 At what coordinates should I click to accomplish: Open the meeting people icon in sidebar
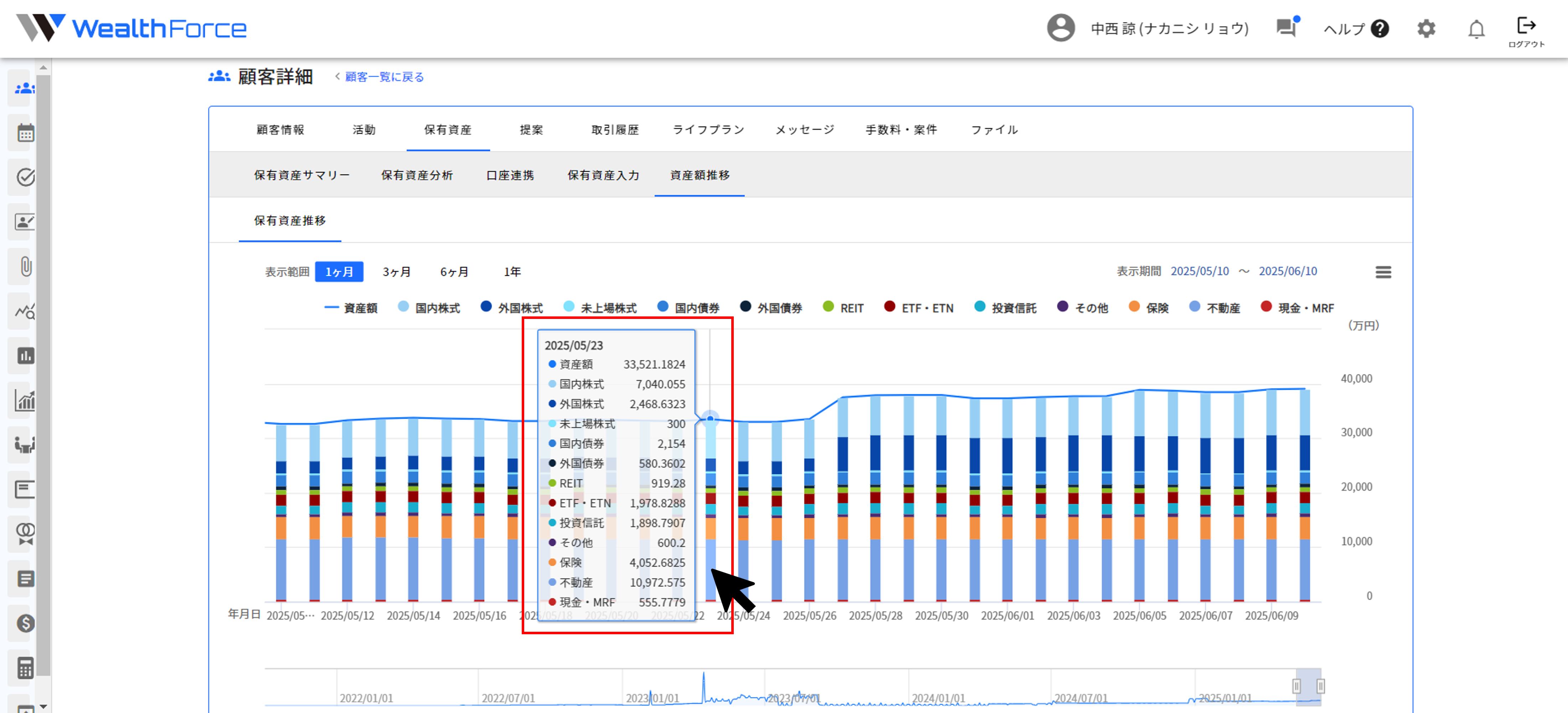tap(24, 445)
